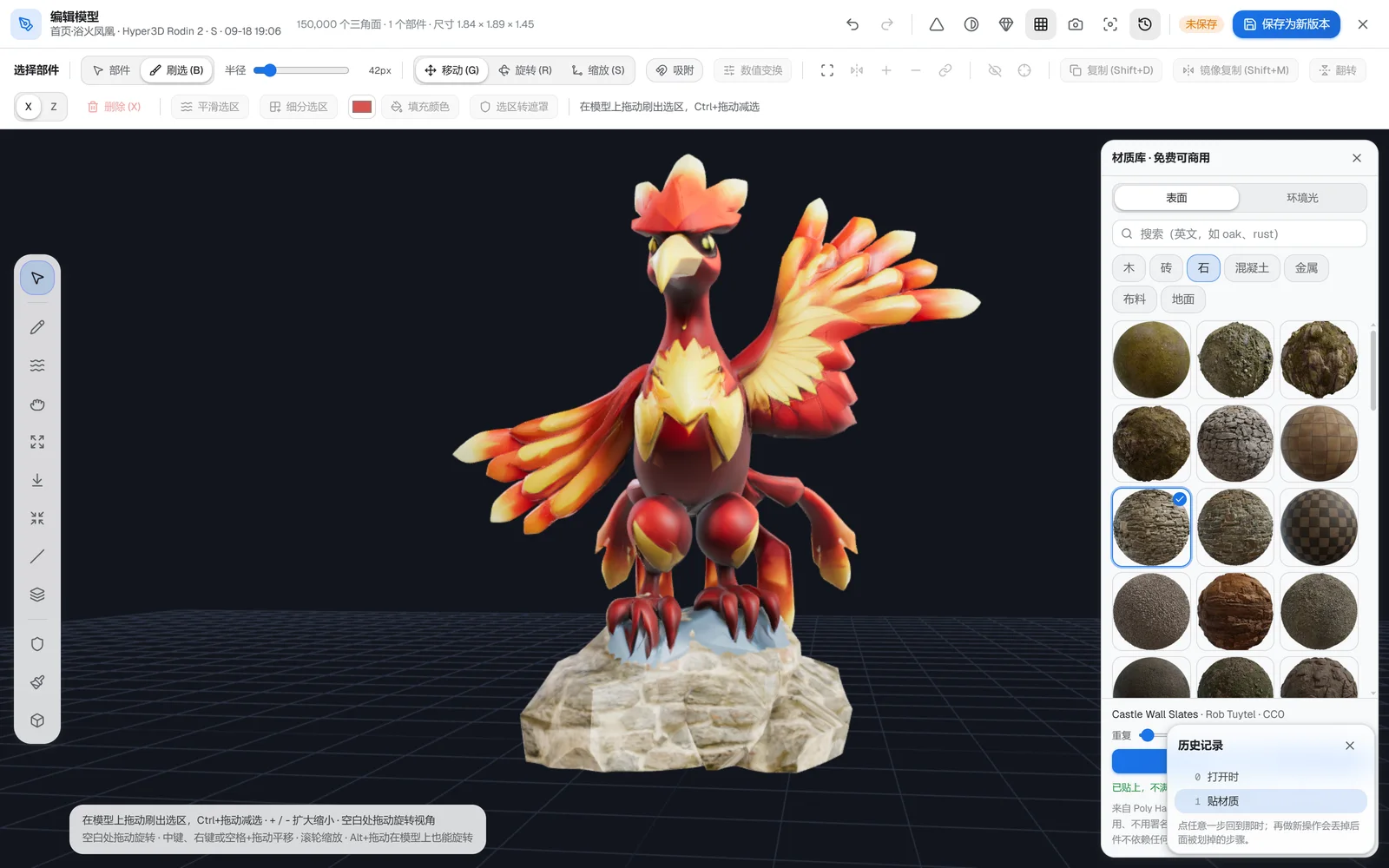Click the red fill color swatch

coord(362,107)
